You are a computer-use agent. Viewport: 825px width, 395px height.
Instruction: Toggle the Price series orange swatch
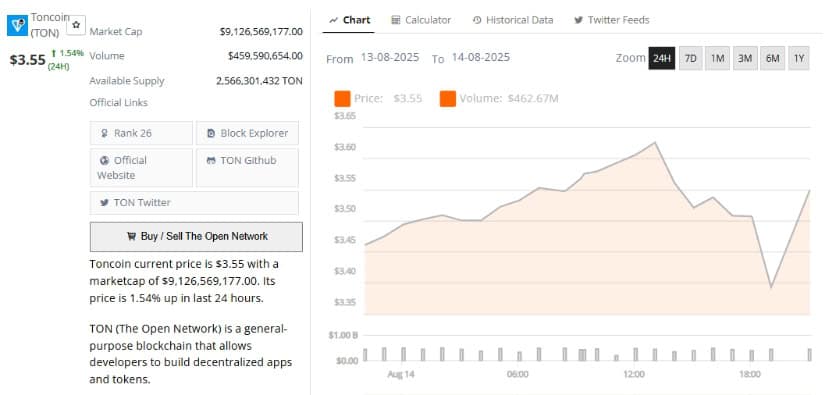(342, 98)
